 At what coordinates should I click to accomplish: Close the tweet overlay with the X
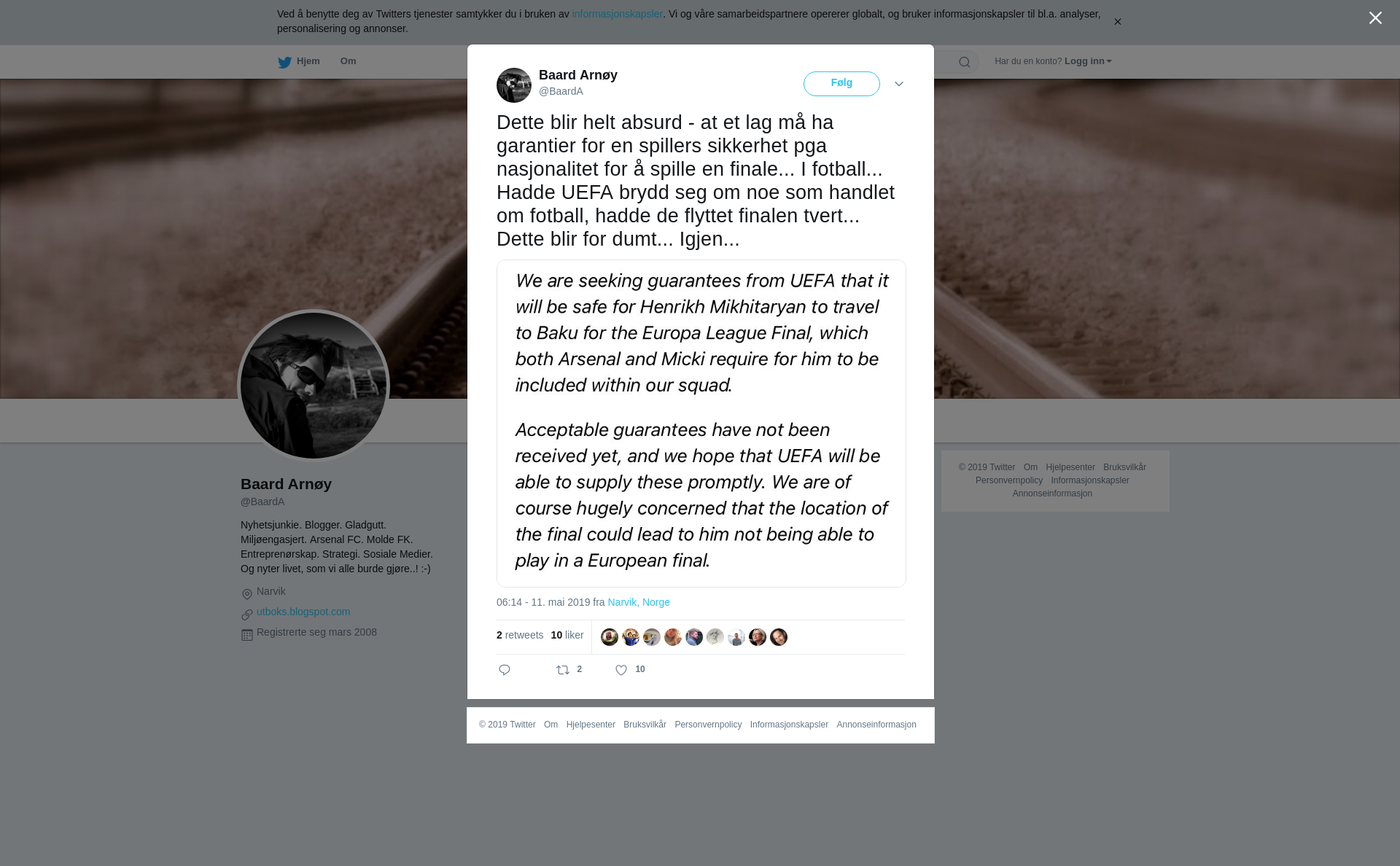click(x=1375, y=18)
